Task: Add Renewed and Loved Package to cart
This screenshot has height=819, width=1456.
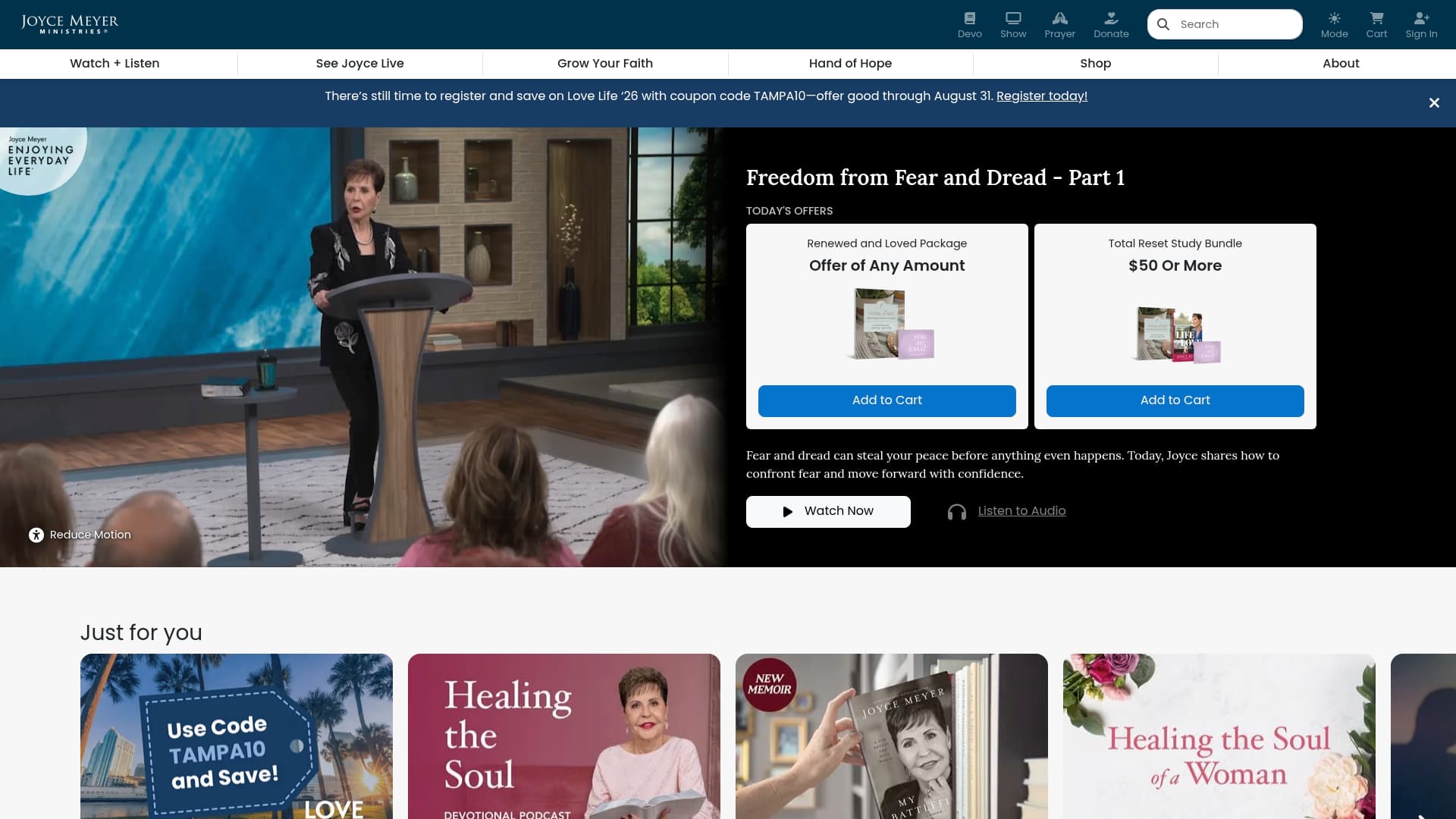Action: (887, 400)
